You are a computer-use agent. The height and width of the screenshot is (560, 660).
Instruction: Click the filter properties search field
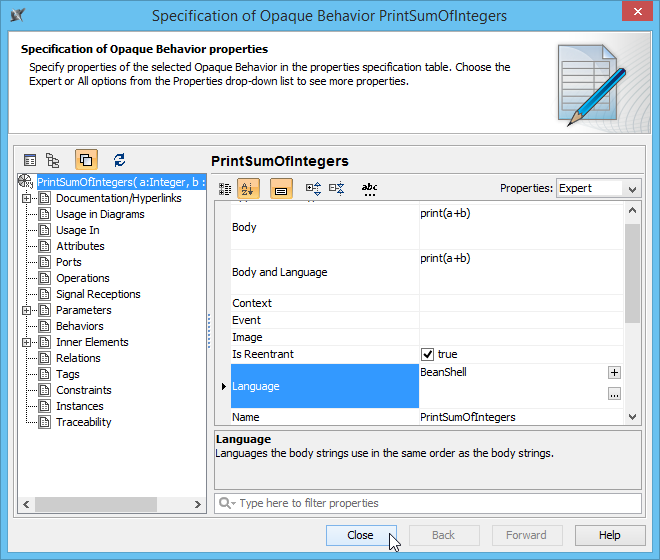[x=428, y=503]
